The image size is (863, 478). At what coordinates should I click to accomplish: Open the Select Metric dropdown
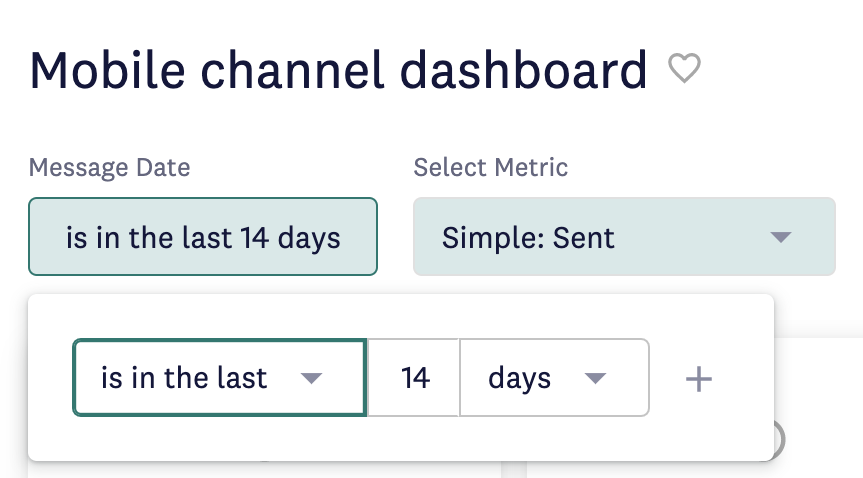624,236
